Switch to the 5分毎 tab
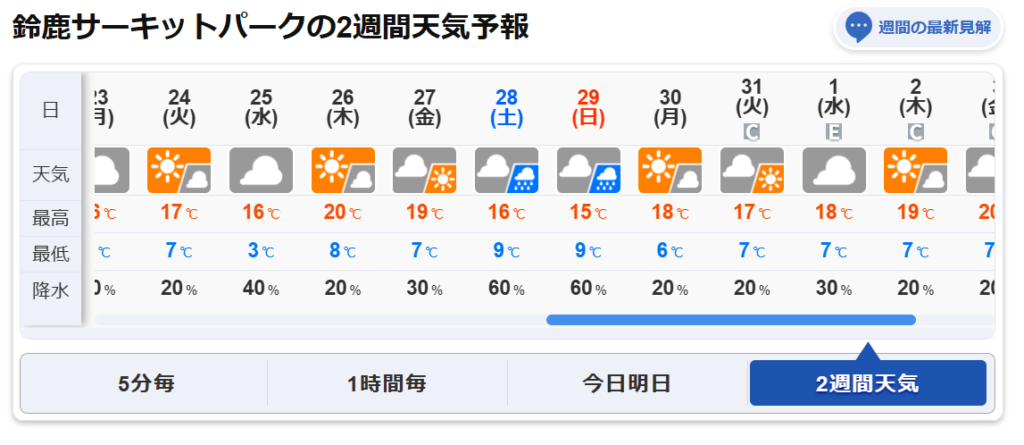The height and width of the screenshot is (445, 1024). point(144,383)
